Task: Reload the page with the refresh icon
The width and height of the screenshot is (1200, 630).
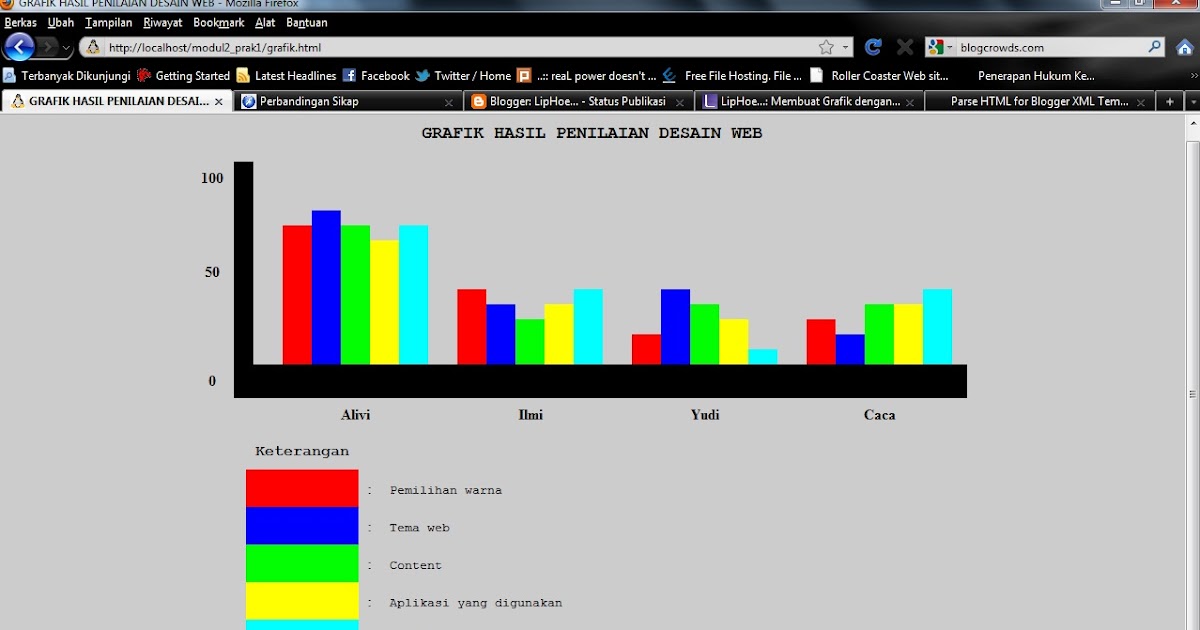Action: point(873,47)
